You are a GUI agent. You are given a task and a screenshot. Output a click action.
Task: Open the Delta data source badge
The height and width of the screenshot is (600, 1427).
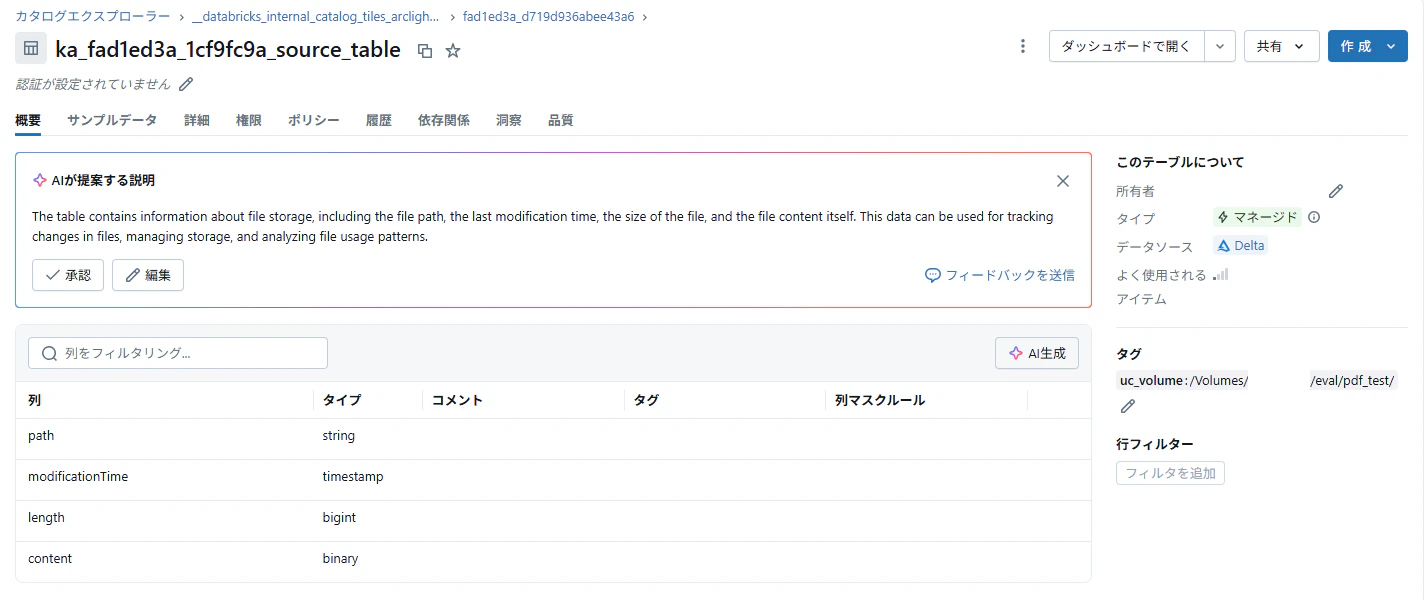(1240, 245)
